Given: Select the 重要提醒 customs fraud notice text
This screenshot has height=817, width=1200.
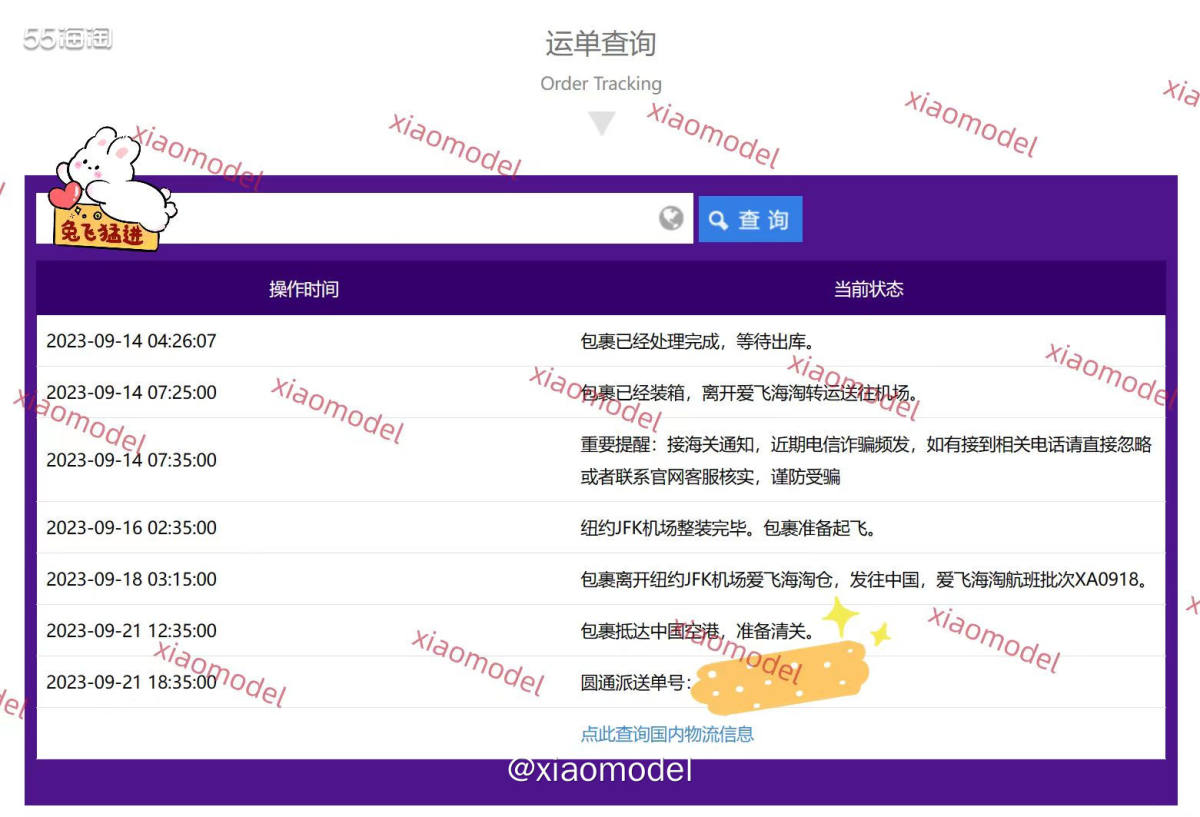Looking at the screenshot, I should tap(866, 460).
